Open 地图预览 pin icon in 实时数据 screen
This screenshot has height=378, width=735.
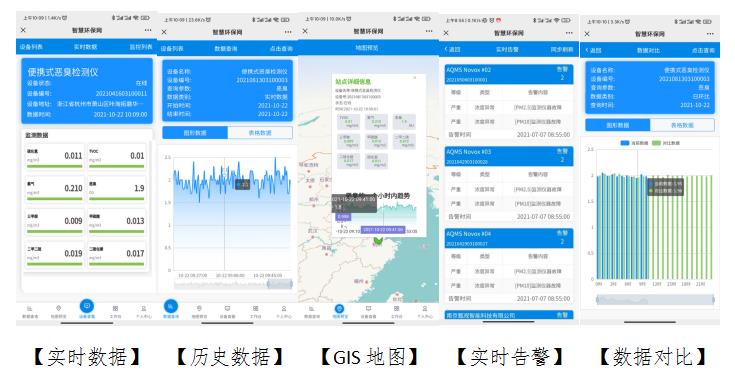tap(59, 309)
